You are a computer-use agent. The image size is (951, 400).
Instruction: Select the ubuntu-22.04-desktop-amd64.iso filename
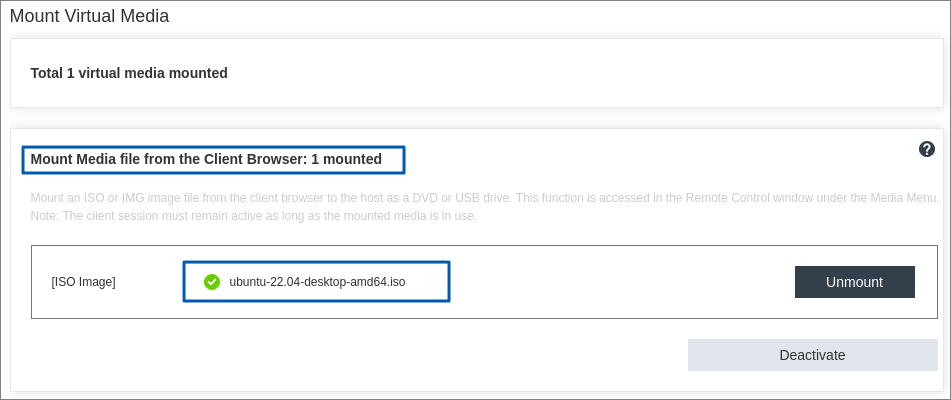coord(317,282)
